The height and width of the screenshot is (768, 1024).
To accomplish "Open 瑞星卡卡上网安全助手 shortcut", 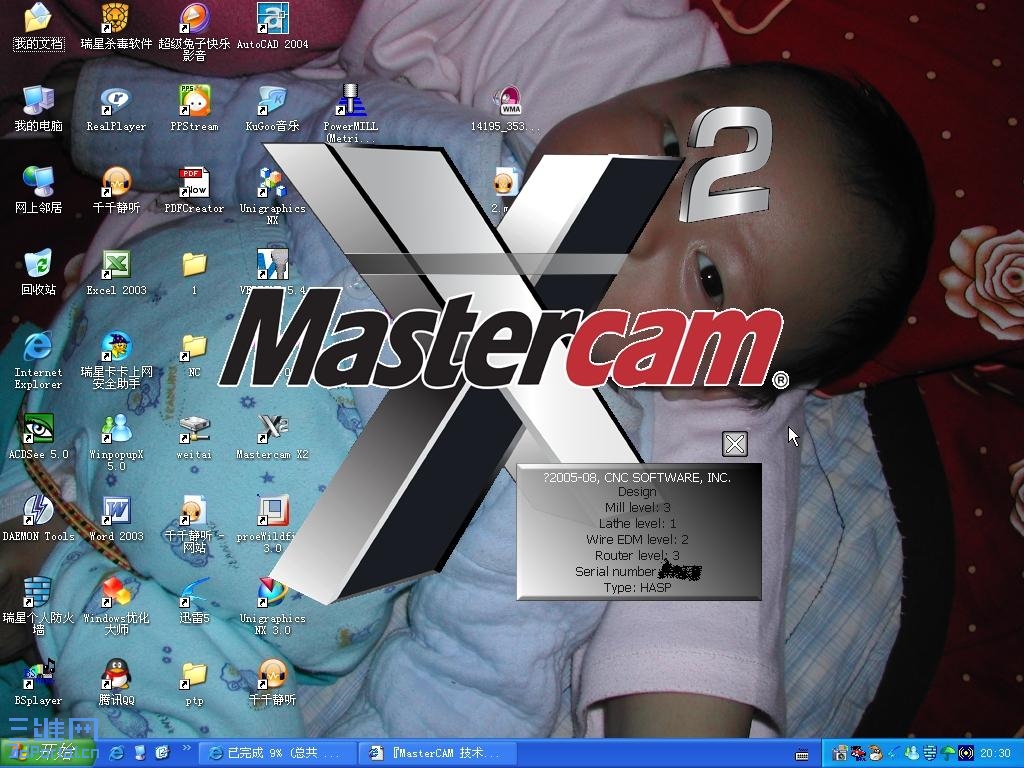I will click(116, 360).
